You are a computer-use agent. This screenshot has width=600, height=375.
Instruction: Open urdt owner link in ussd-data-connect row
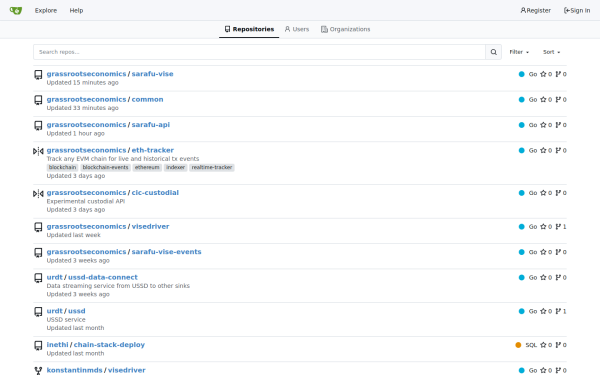pos(54,277)
